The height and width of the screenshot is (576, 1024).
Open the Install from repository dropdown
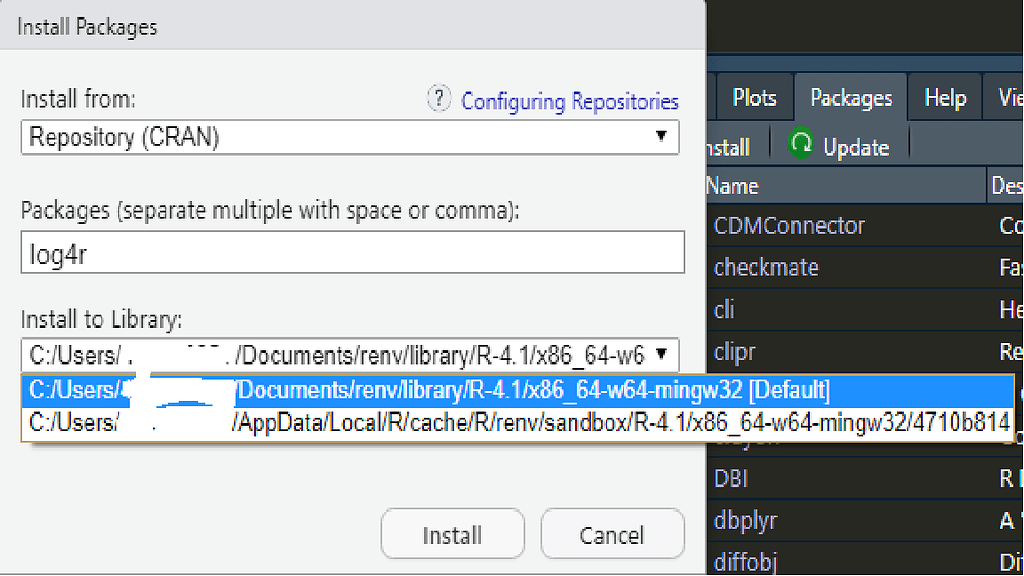(662, 137)
